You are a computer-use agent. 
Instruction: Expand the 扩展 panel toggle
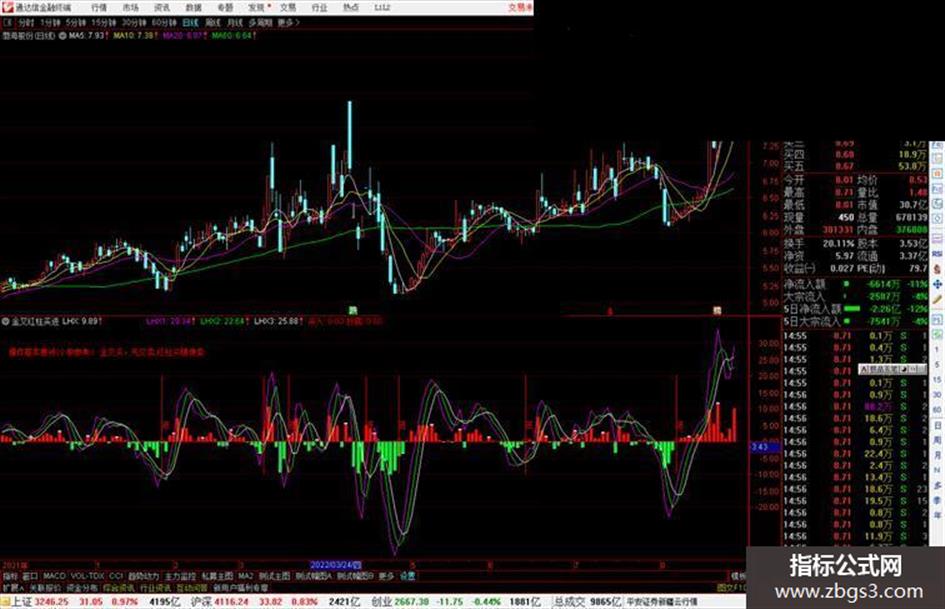point(13,588)
